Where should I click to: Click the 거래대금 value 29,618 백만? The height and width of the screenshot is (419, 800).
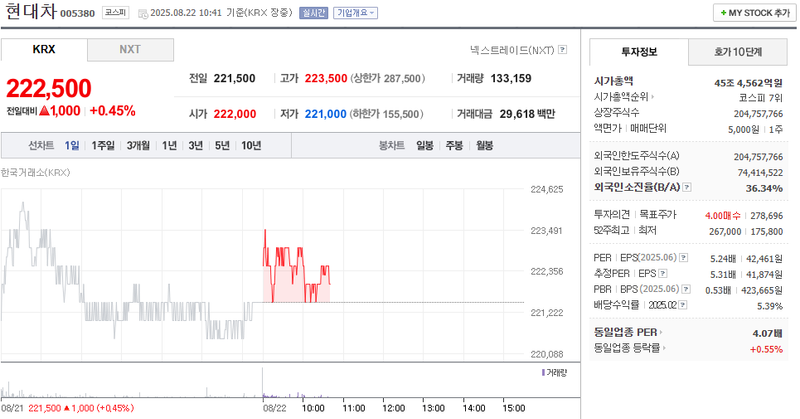pos(527,114)
